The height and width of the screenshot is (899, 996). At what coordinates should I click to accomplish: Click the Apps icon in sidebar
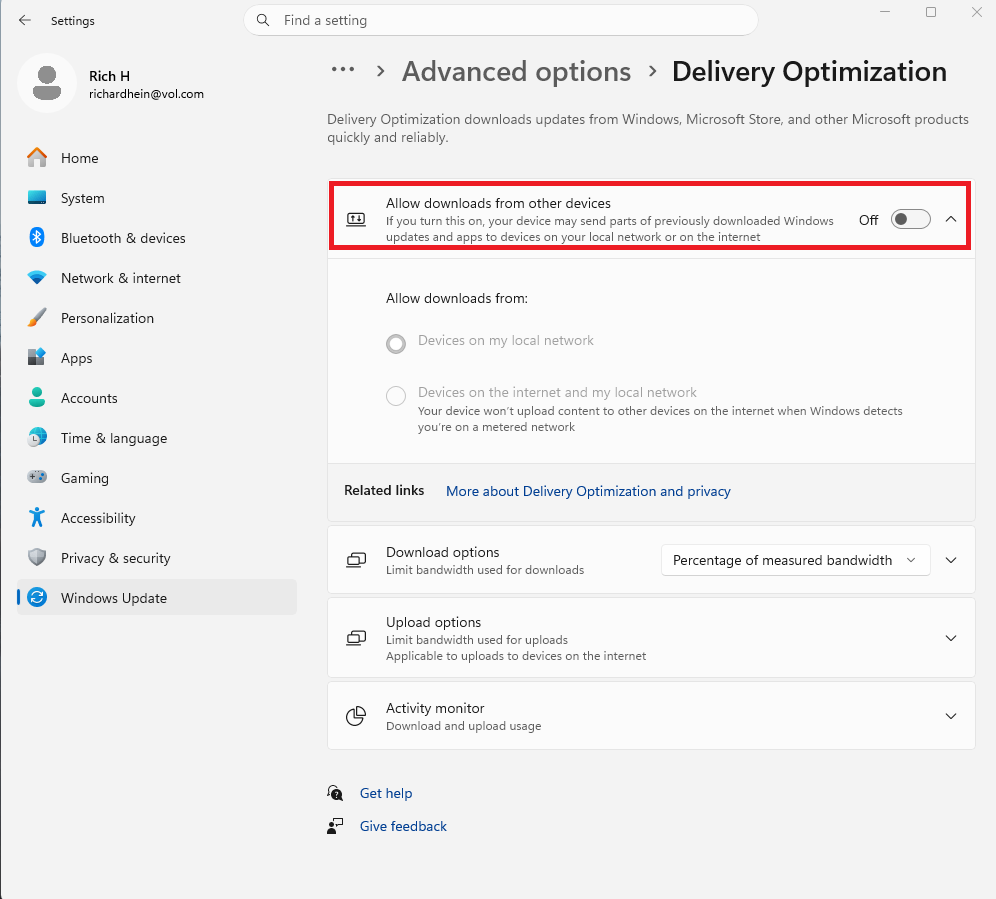(x=37, y=357)
